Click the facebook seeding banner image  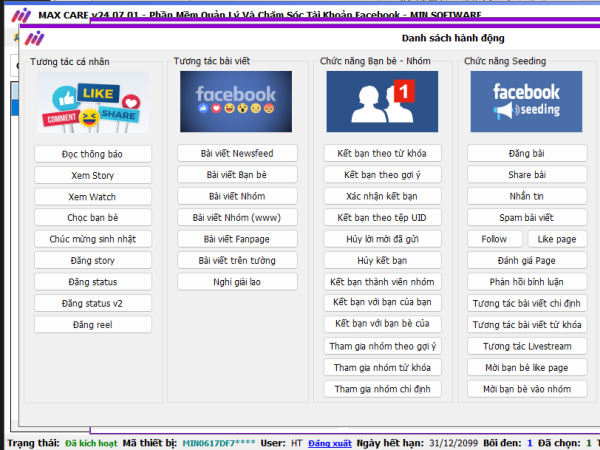(526, 101)
